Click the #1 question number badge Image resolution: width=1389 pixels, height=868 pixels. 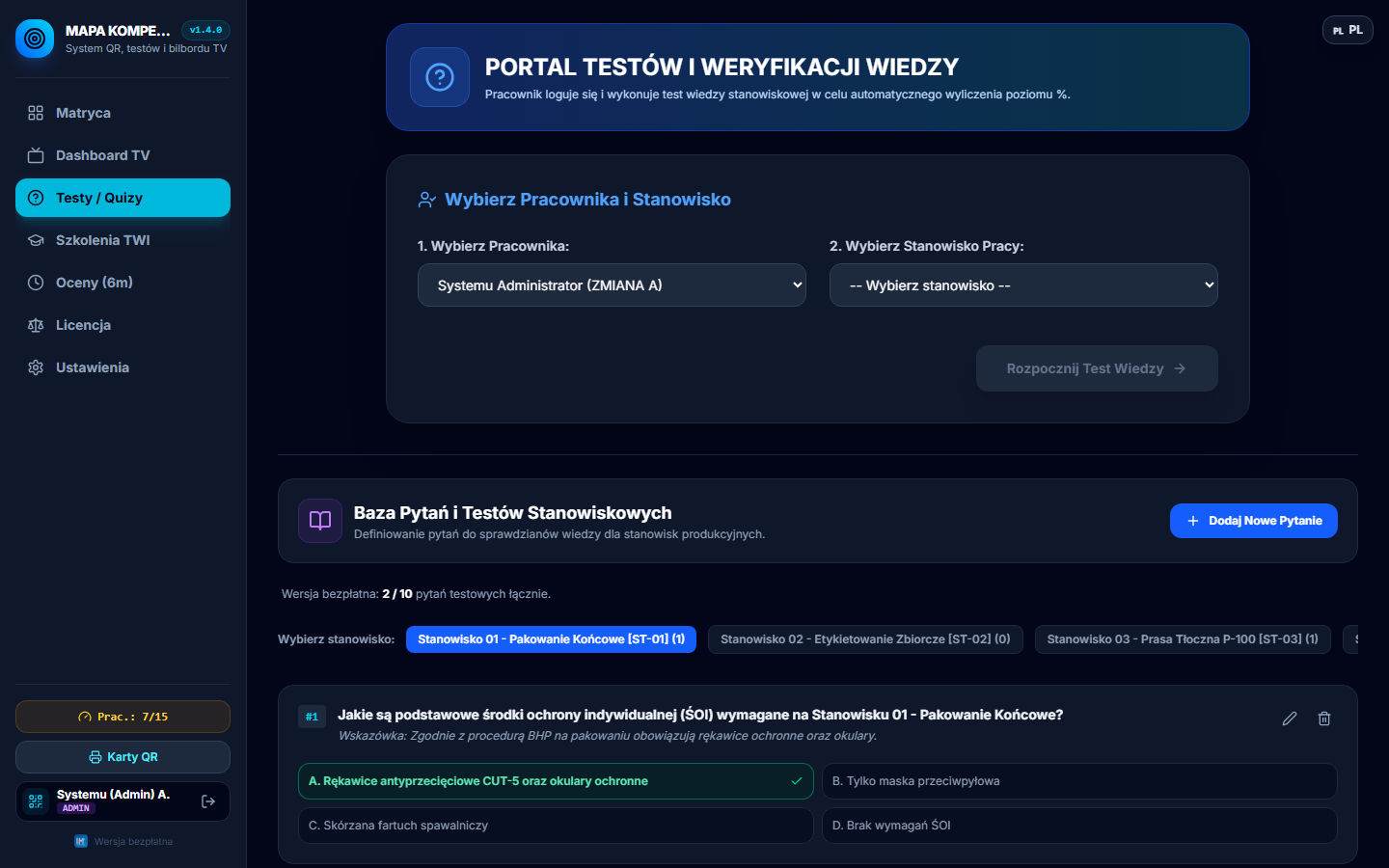(x=312, y=717)
